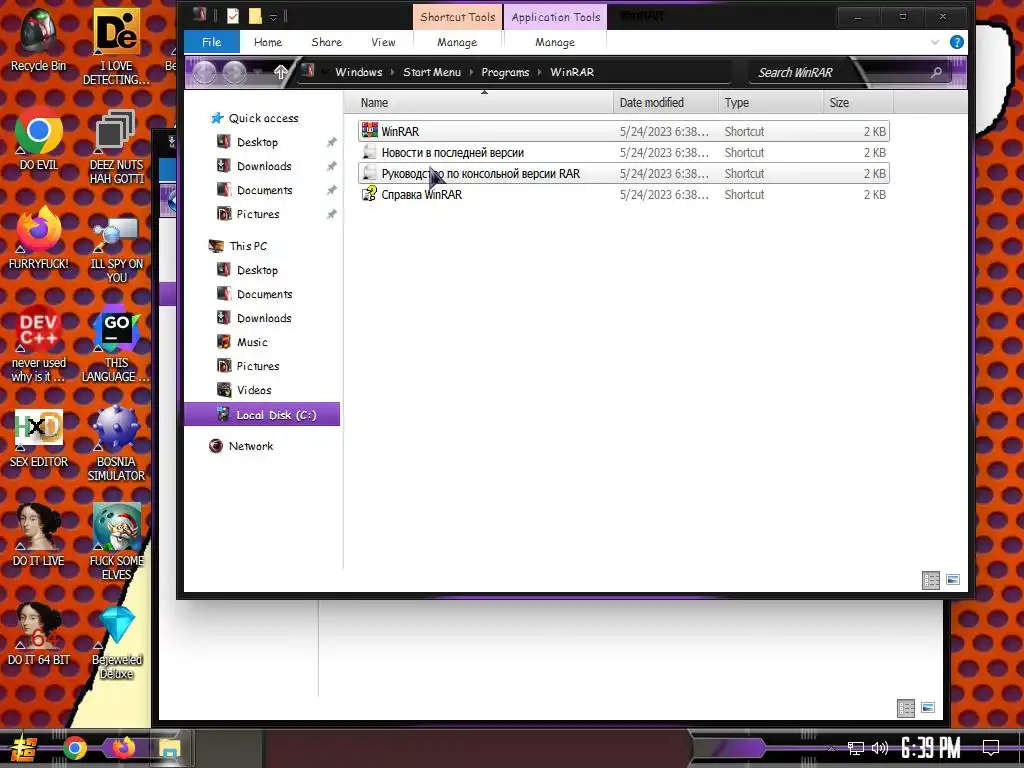
Task: Open Documents under Quick access
Action: click(264, 190)
